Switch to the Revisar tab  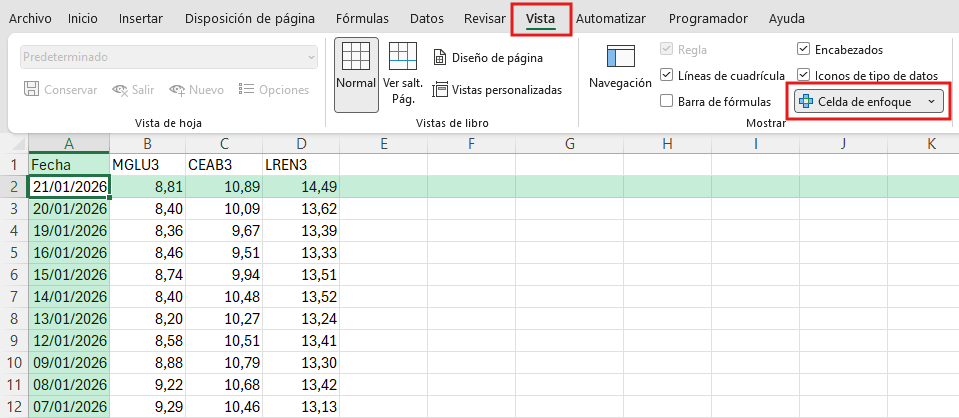[485, 18]
